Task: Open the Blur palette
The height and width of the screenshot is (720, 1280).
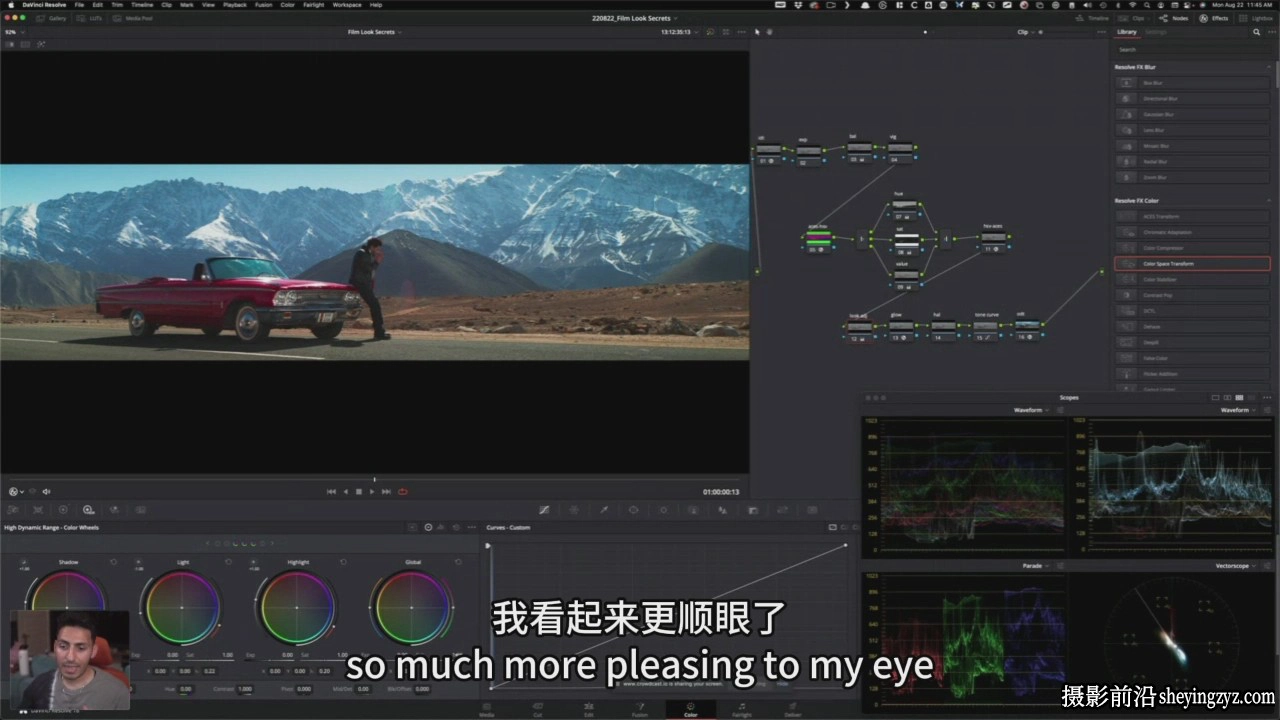Action: pyautogui.click(x=723, y=510)
